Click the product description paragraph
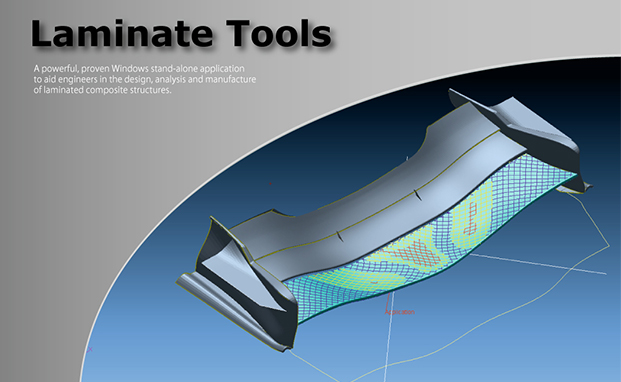Screen dimensions: 621x382 (145, 79)
